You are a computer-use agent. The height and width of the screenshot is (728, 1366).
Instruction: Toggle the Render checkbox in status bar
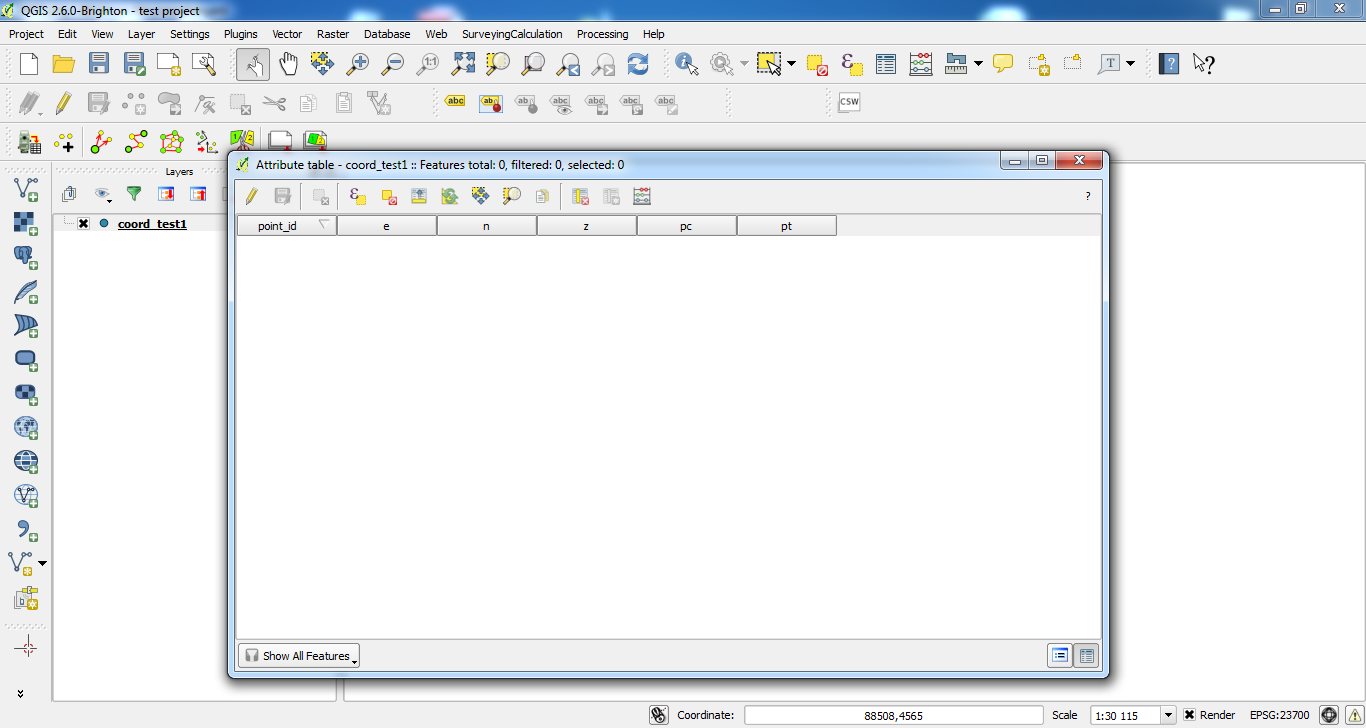[1189, 715]
